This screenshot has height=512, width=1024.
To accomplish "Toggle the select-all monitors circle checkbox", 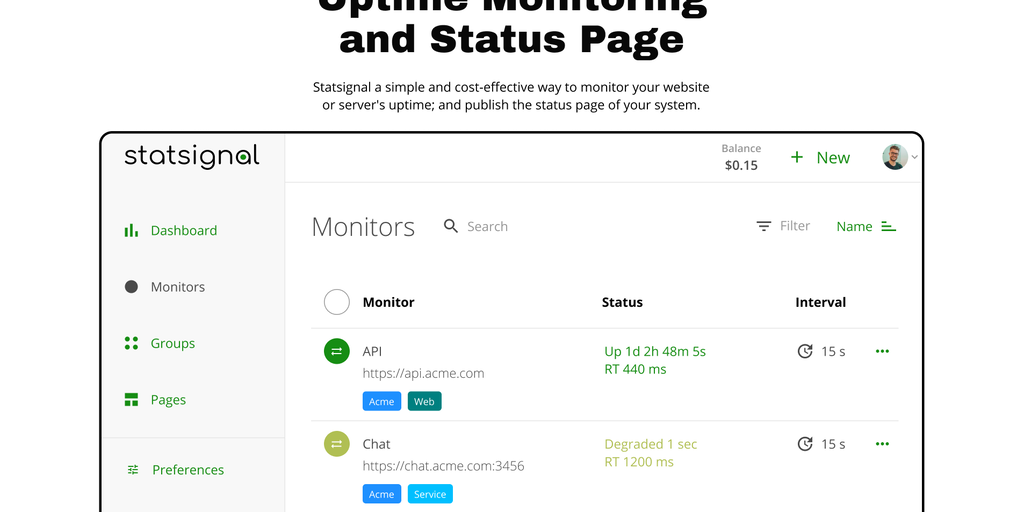I will point(337,302).
